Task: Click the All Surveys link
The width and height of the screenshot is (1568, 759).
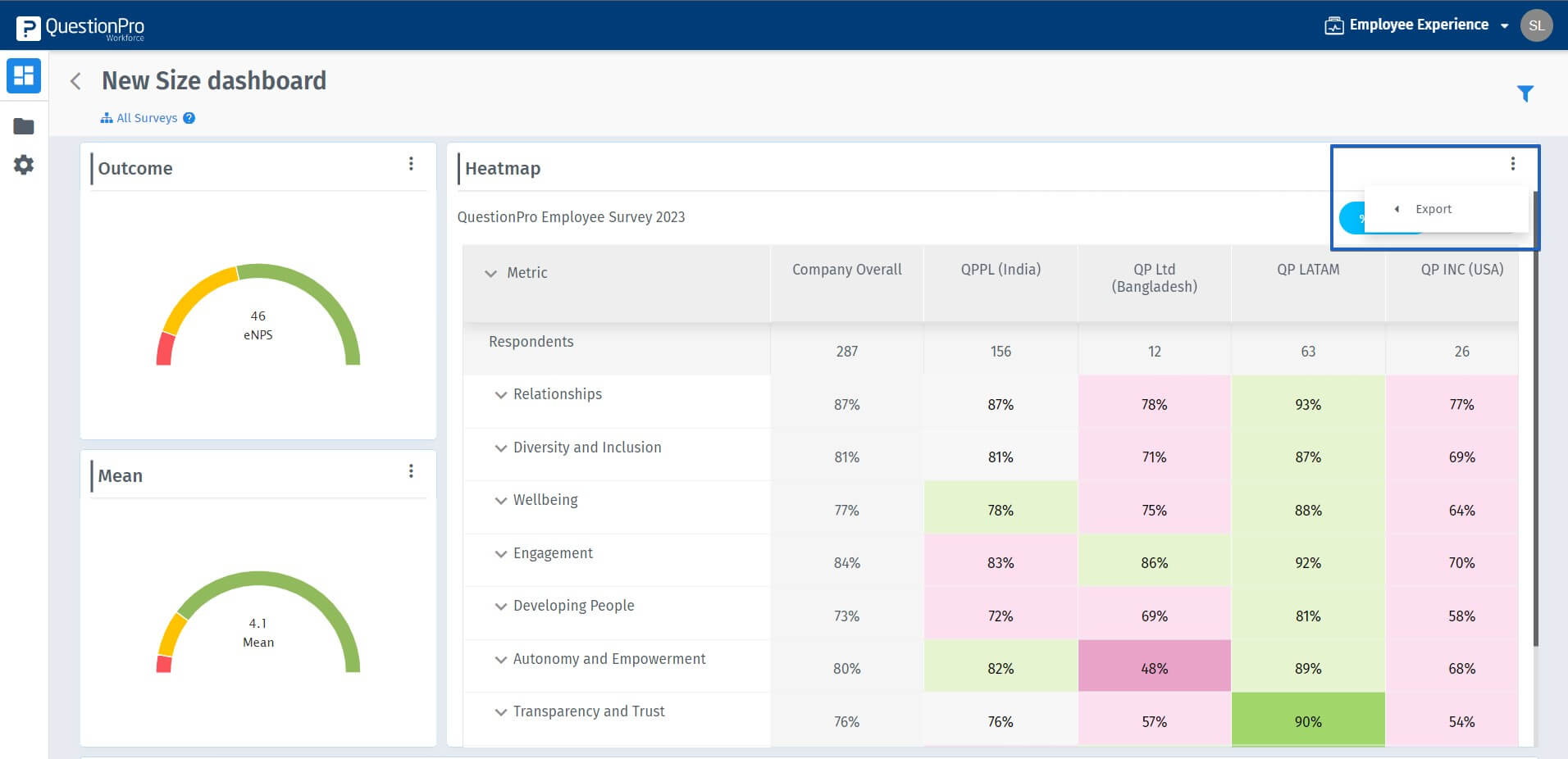Action: 146,118
